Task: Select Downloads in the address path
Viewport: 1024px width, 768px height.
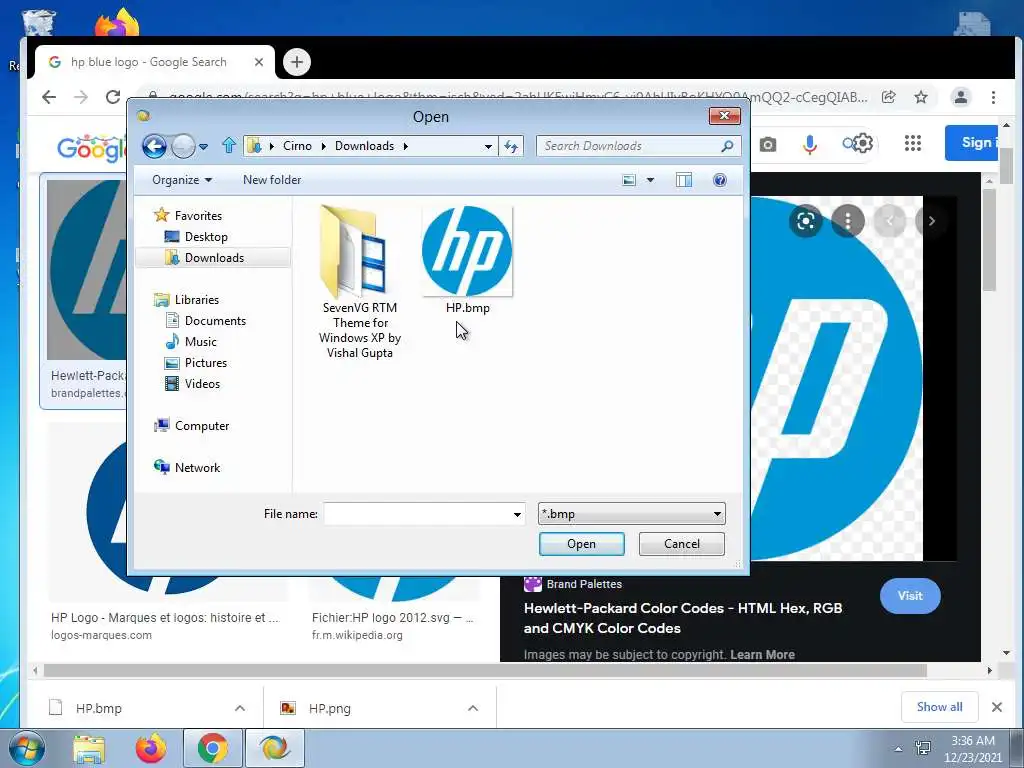Action: [x=364, y=146]
